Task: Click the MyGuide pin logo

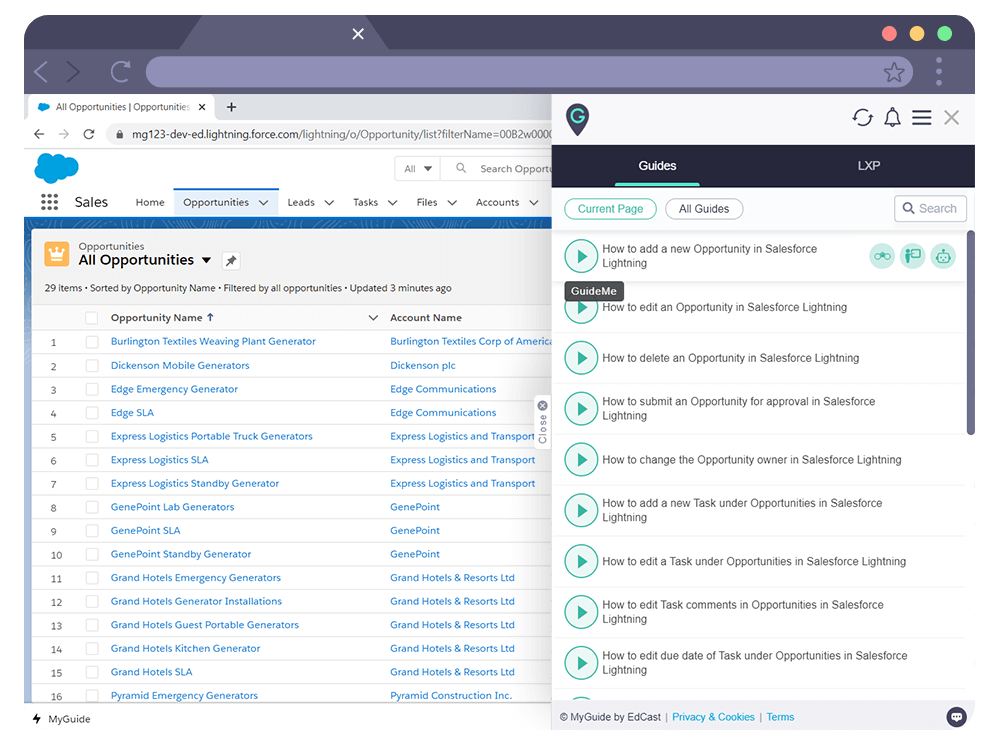Action: pyautogui.click(x=577, y=119)
